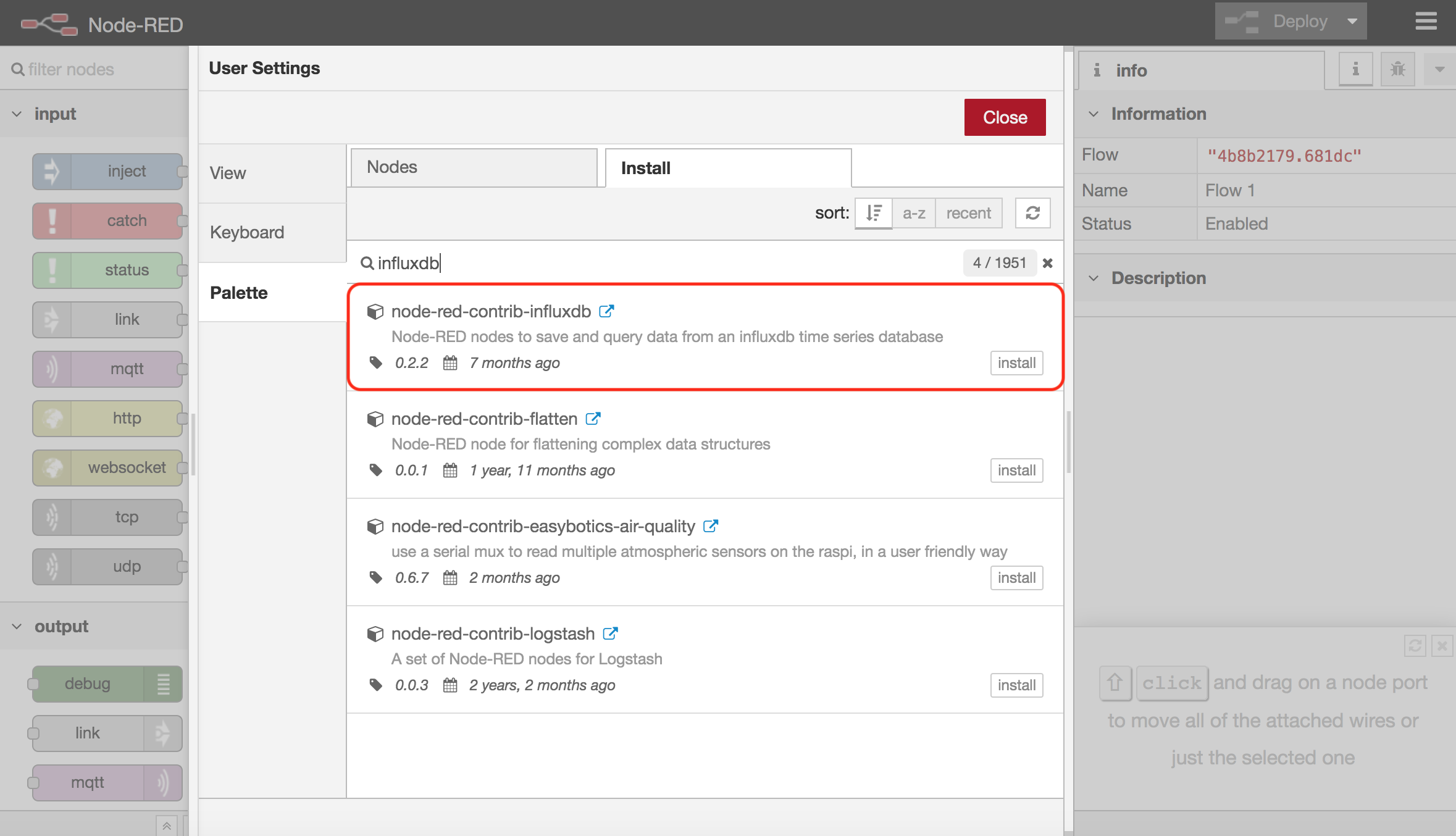
Task: Select the tcp input node
Action: 107,517
